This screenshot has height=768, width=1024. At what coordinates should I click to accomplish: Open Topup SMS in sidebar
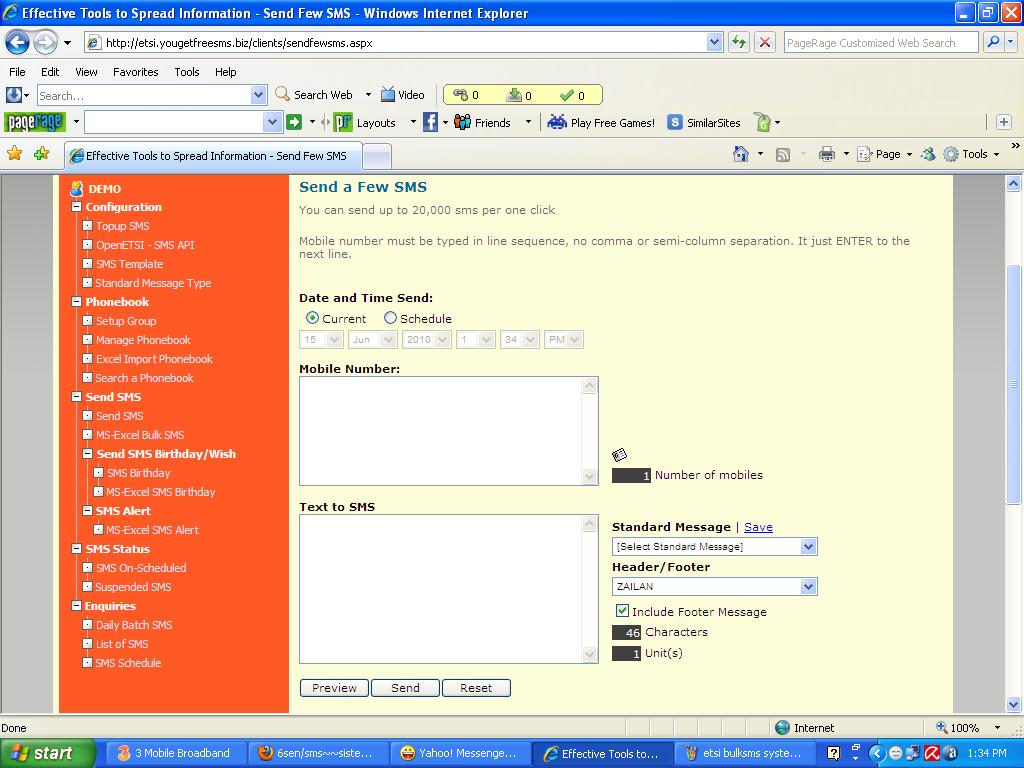123,226
